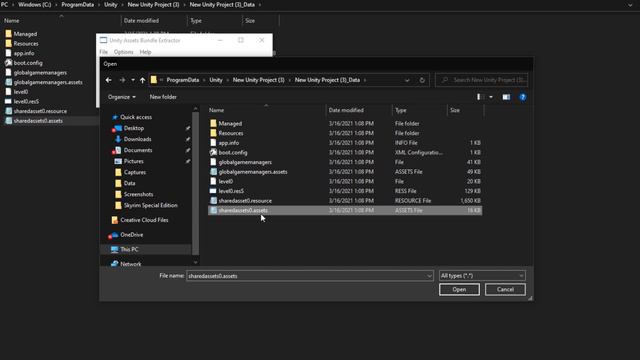Image resolution: width=640 pixels, height=360 pixels.
Task: Open the All types filter dropdown
Action: (482, 276)
